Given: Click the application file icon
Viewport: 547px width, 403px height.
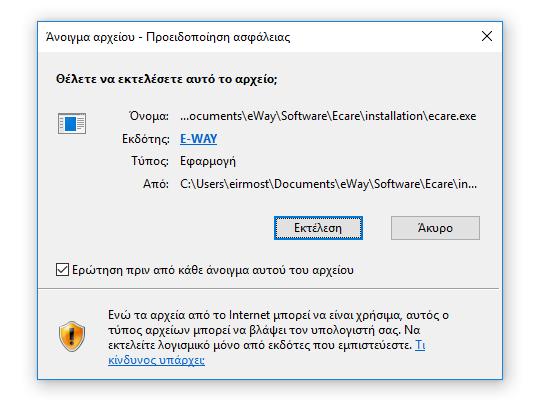Looking at the screenshot, I should (72, 124).
